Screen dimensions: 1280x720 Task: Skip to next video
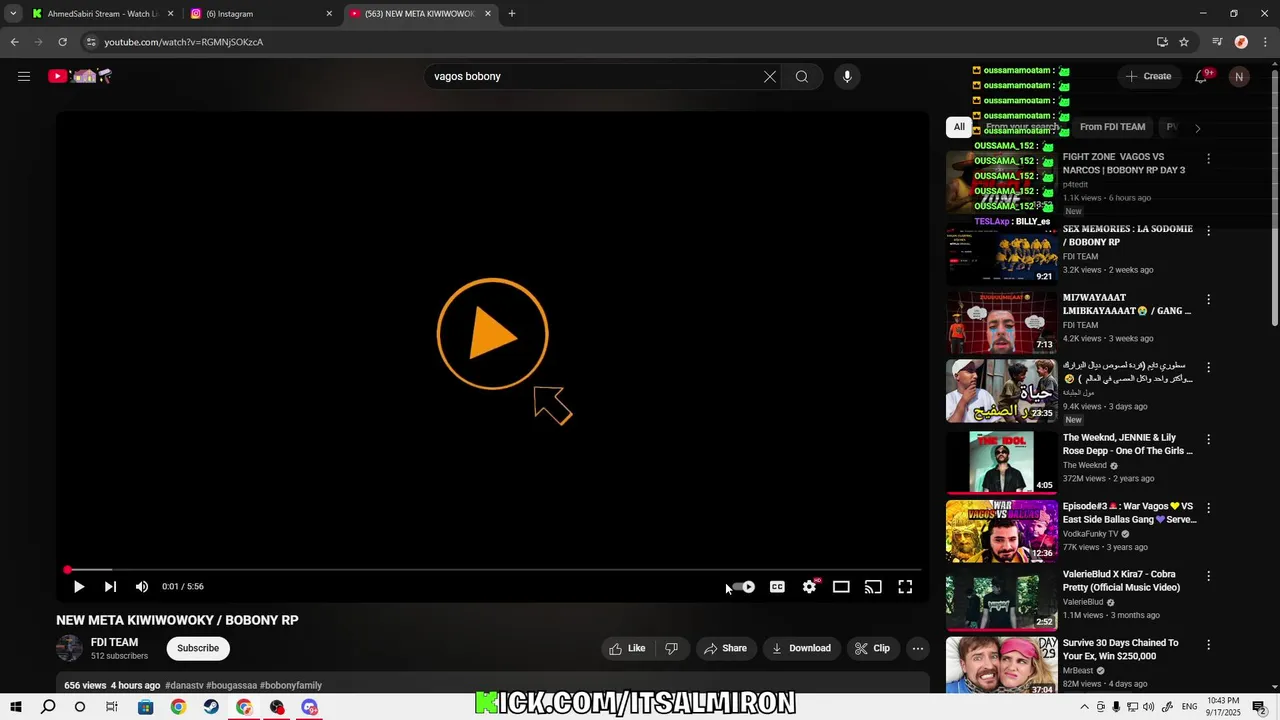[x=110, y=587]
